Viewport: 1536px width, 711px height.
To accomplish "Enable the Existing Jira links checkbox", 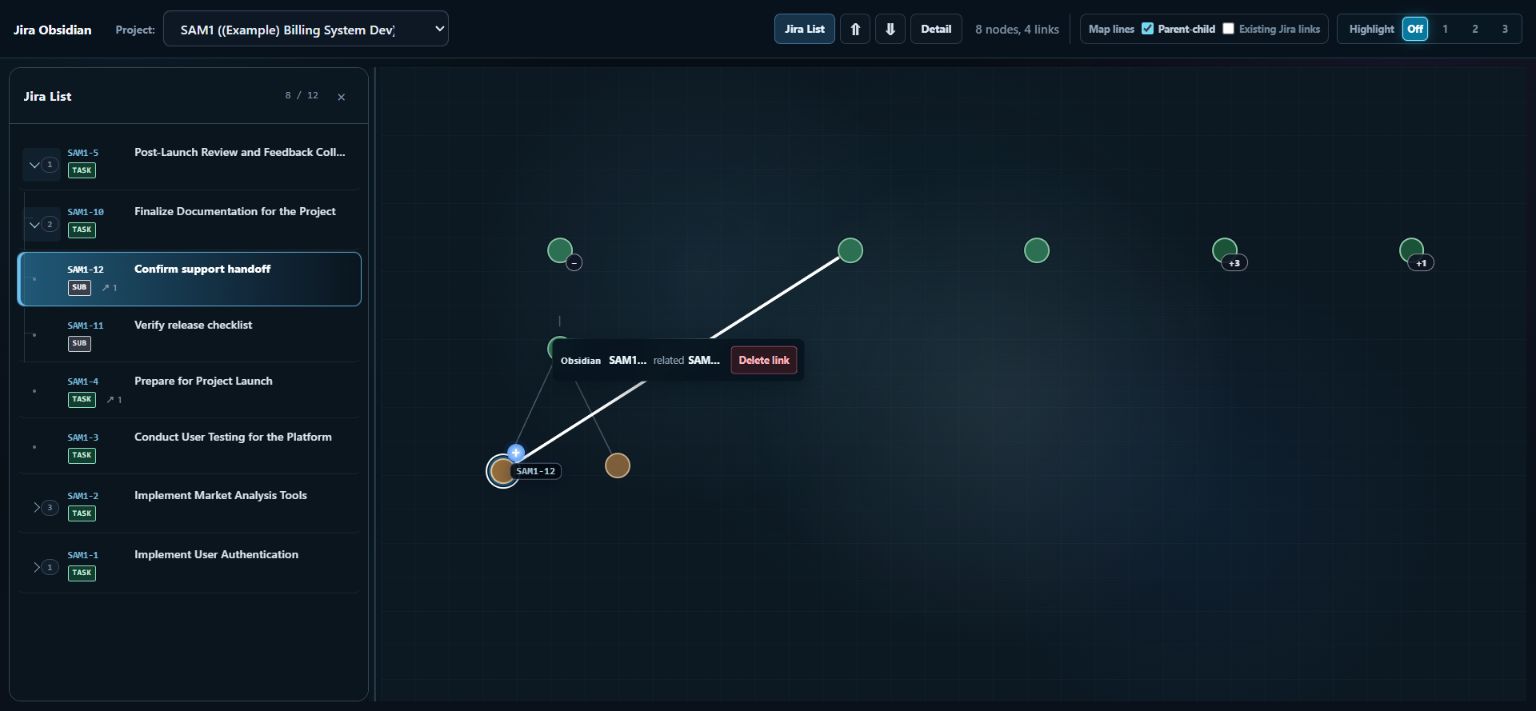I will [x=1228, y=29].
